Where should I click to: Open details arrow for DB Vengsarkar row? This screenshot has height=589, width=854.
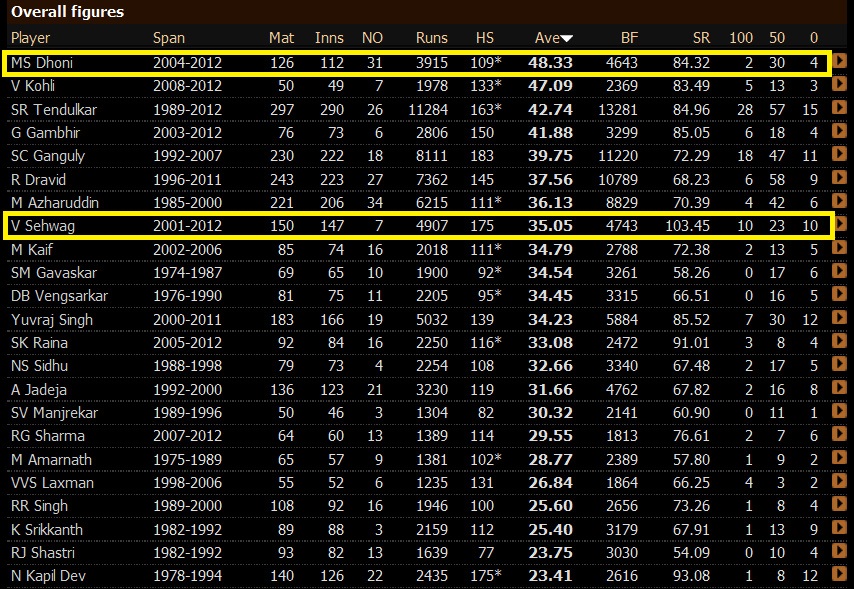click(839, 295)
